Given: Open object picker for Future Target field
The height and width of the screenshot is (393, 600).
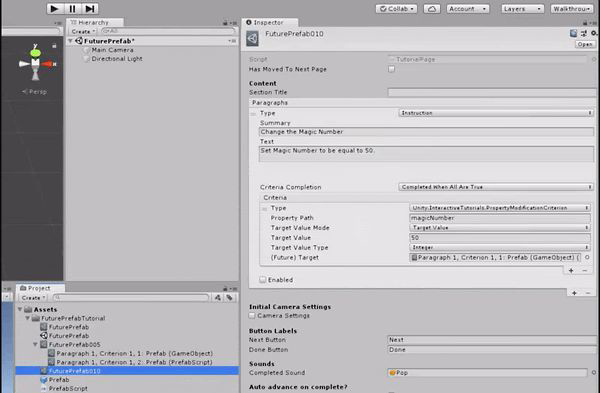Looking at the screenshot, I should pyautogui.click(x=587, y=258).
